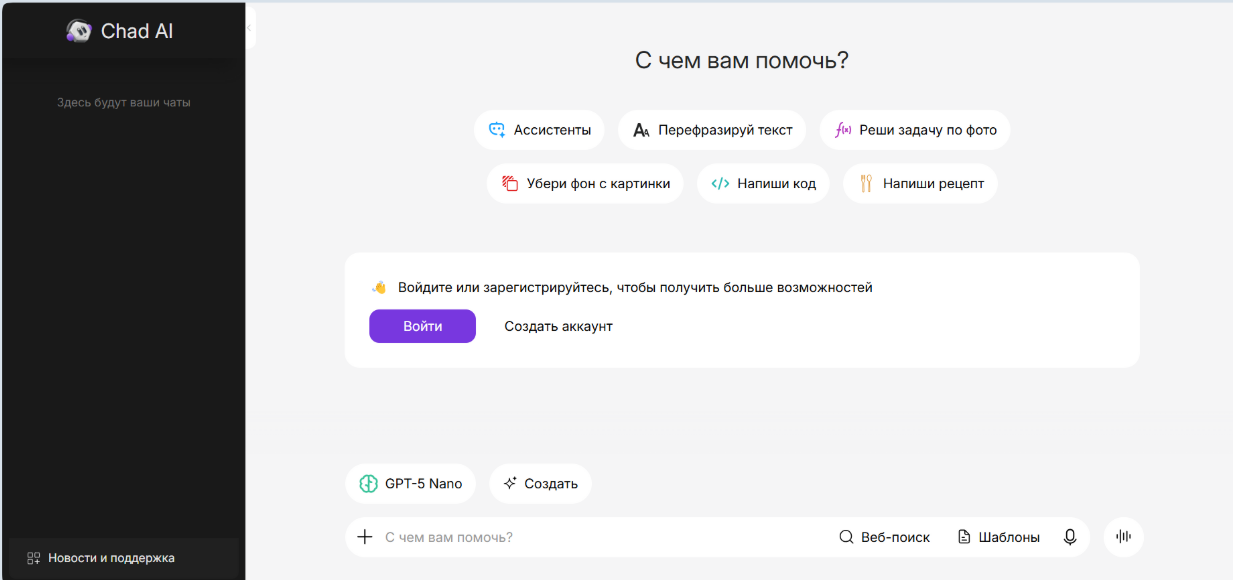Focus the С чем вам помочь input field

click(x=600, y=537)
